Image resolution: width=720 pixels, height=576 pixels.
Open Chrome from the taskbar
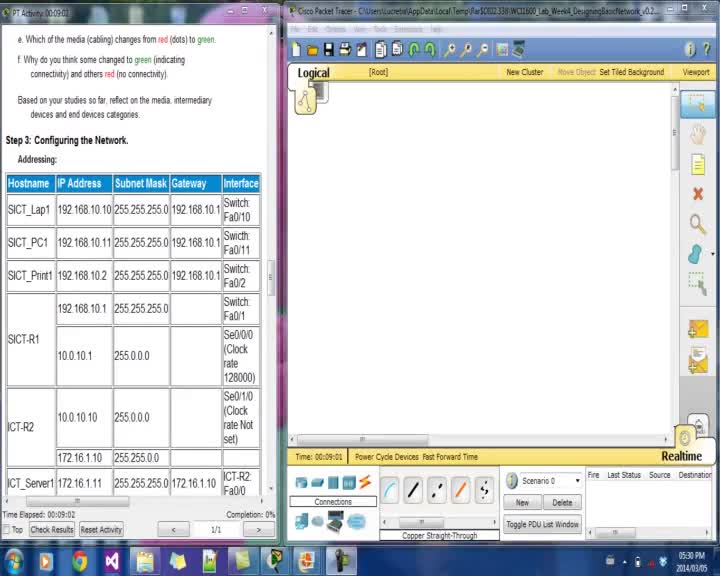pos(79,561)
